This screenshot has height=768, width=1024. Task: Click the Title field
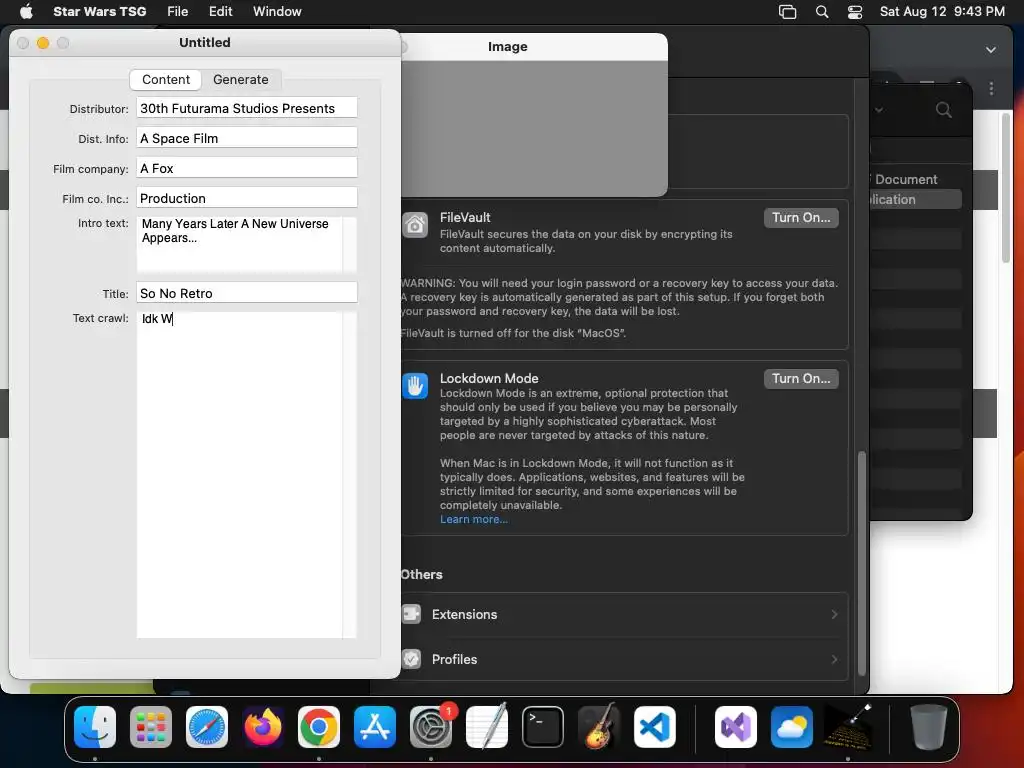[247, 293]
